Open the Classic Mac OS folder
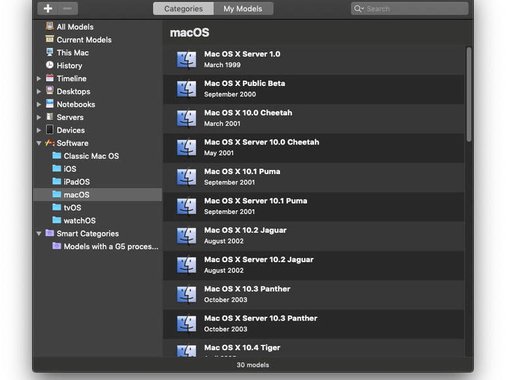Screen dimensions: 506x380 (x=86, y=156)
